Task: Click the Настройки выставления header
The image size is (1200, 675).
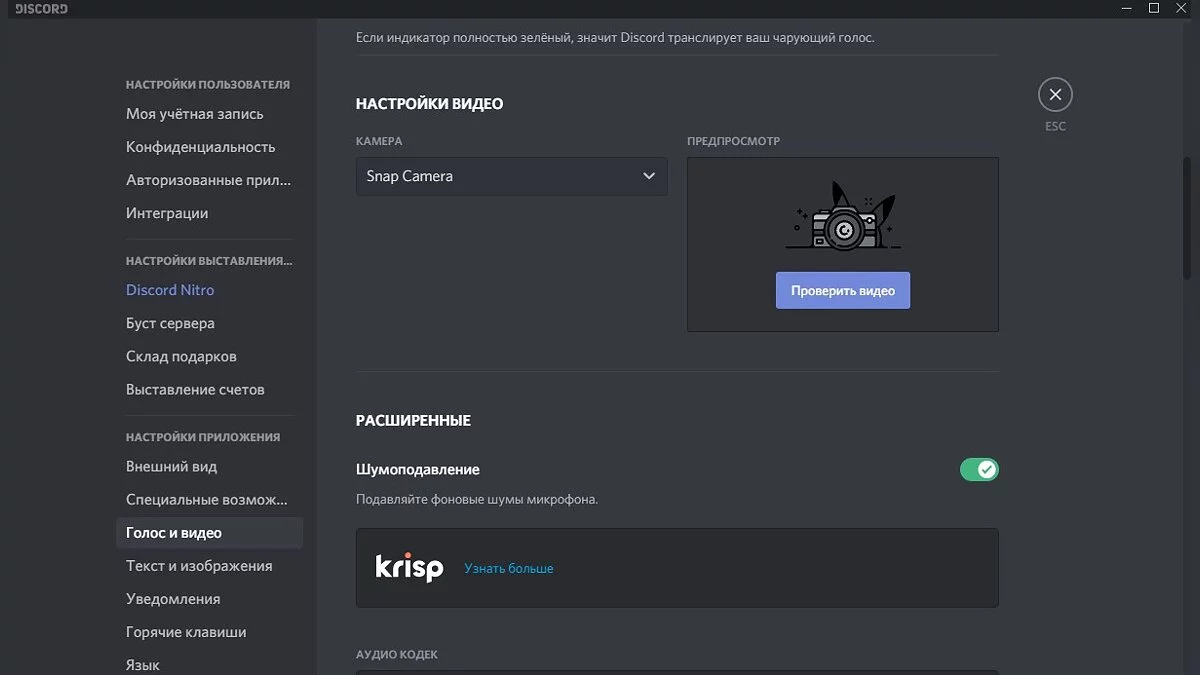Action: [x=209, y=261]
